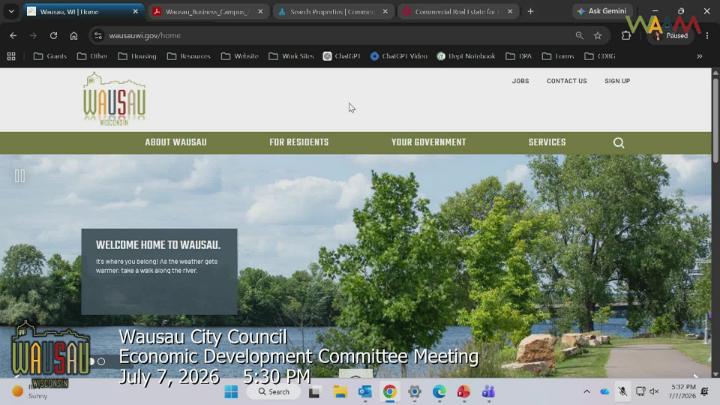Open the Windows Start menu

(x=231, y=392)
